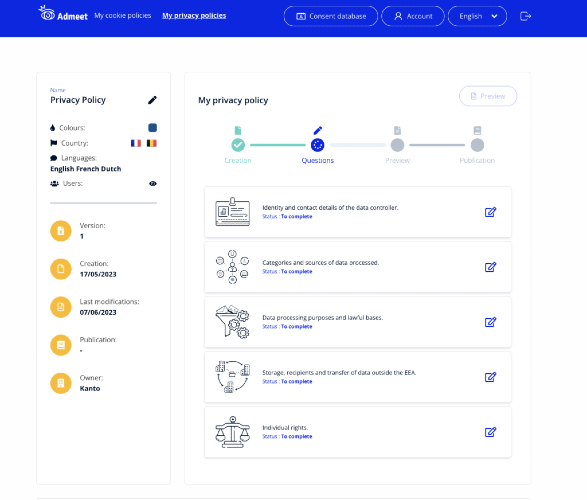This screenshot has height=500, width=587.
Task: Click the scales of justice illustration
Action: tap(232, 432)
